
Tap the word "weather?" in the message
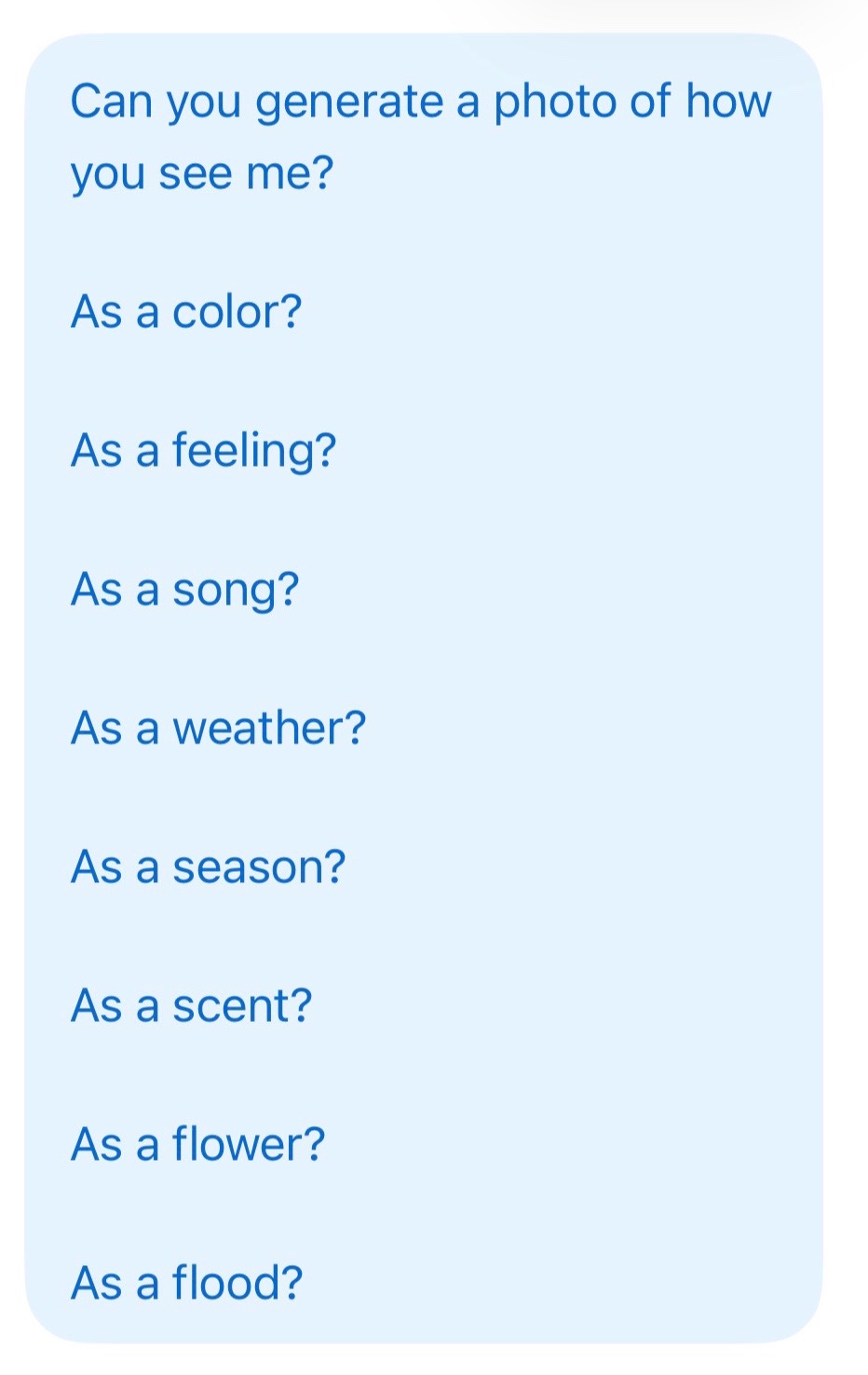click(270, 728)
